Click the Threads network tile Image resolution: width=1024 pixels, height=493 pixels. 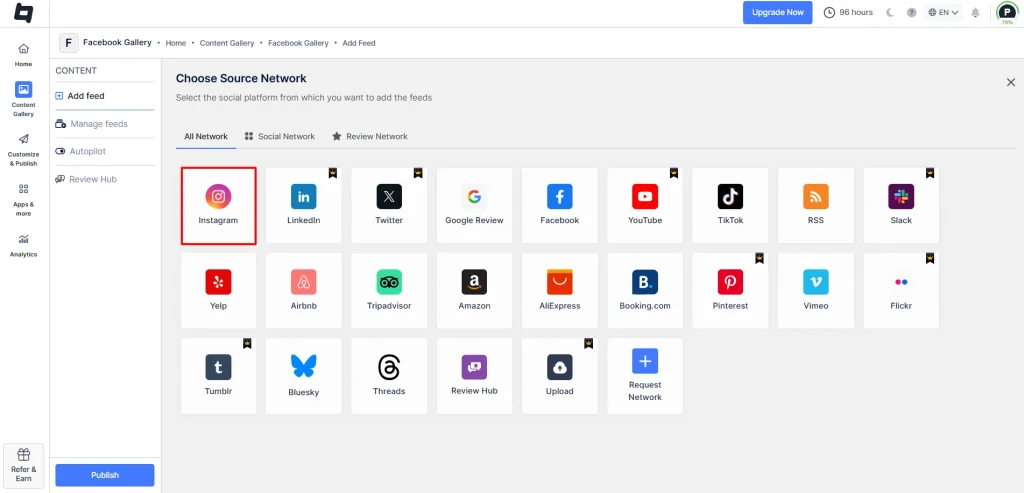point(389,375)
